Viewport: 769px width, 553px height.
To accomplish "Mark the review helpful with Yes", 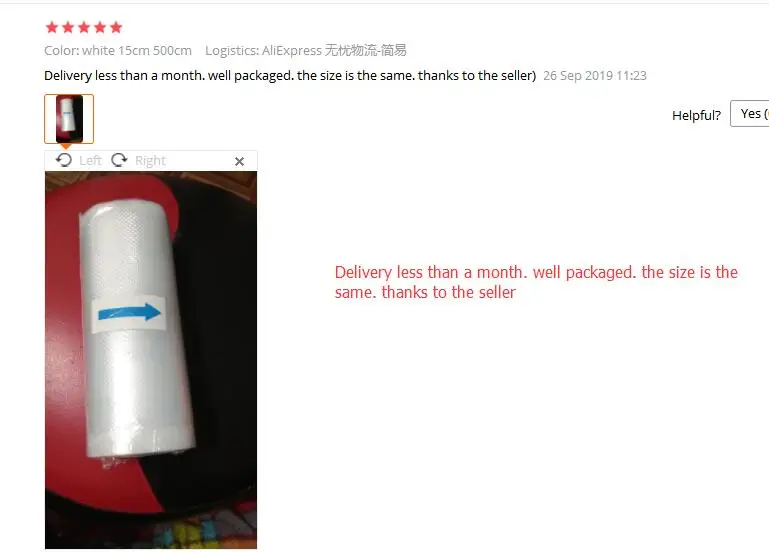I will pyautogui.click(x=749, y=114).
